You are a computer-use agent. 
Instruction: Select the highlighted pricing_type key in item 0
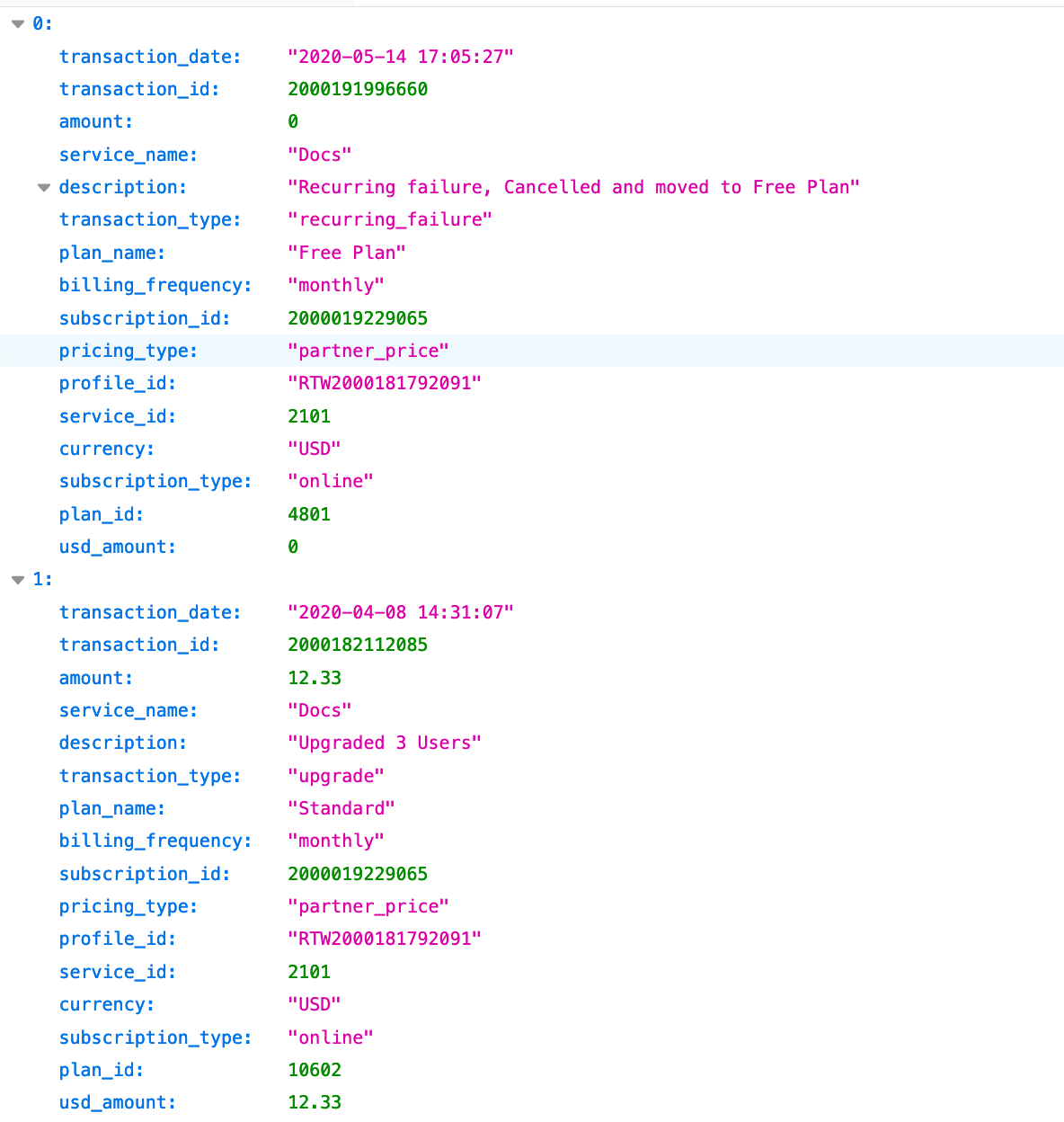[x=129, y=351]
